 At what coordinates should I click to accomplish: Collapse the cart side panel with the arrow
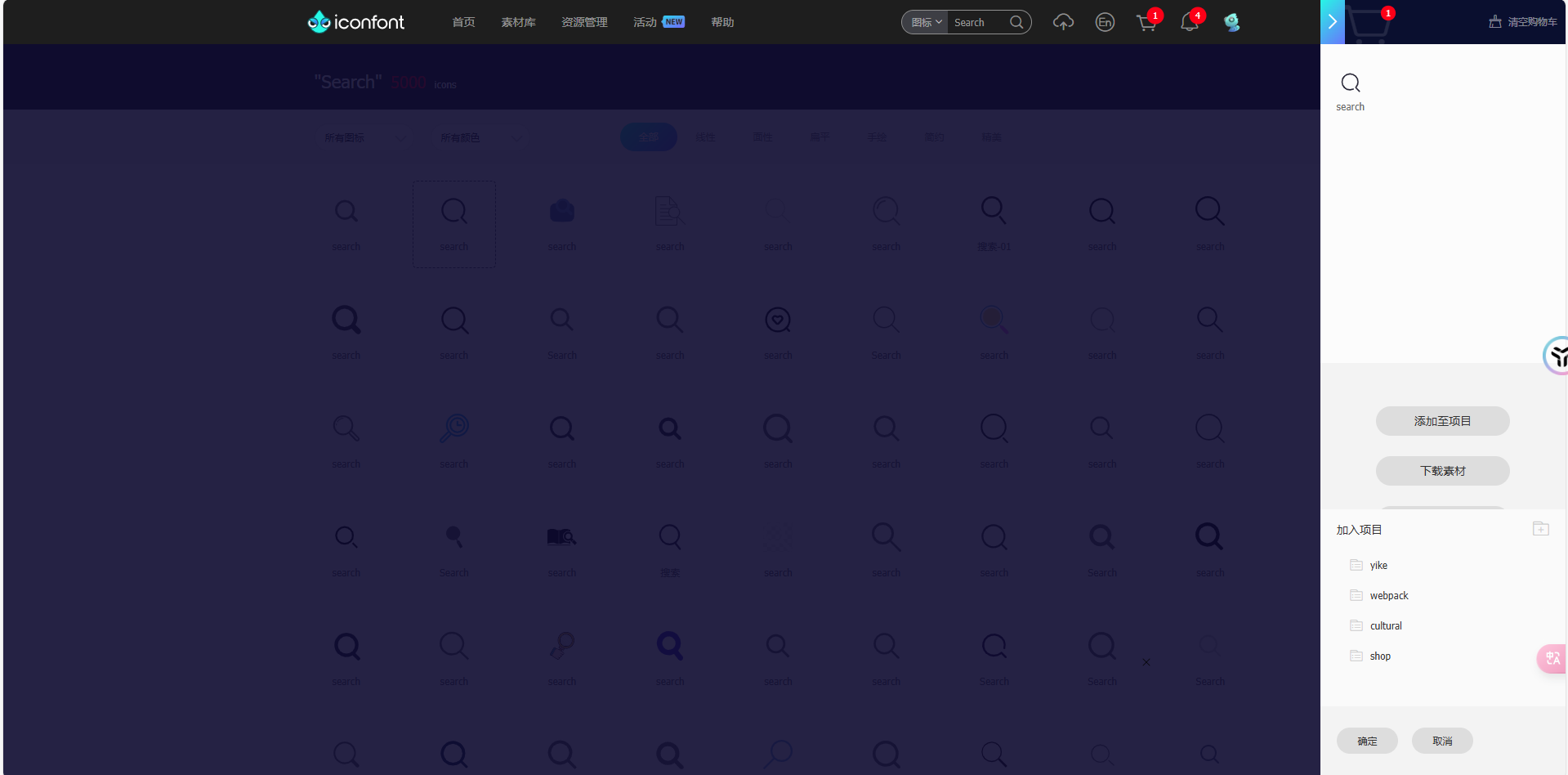click(x=1332, y=22)
